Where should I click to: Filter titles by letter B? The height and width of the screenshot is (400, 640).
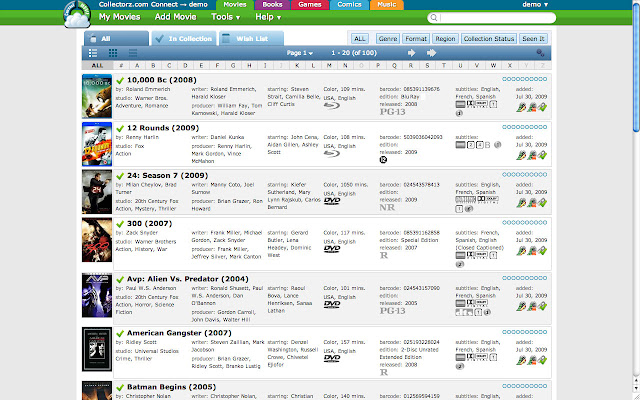(153, 65)
